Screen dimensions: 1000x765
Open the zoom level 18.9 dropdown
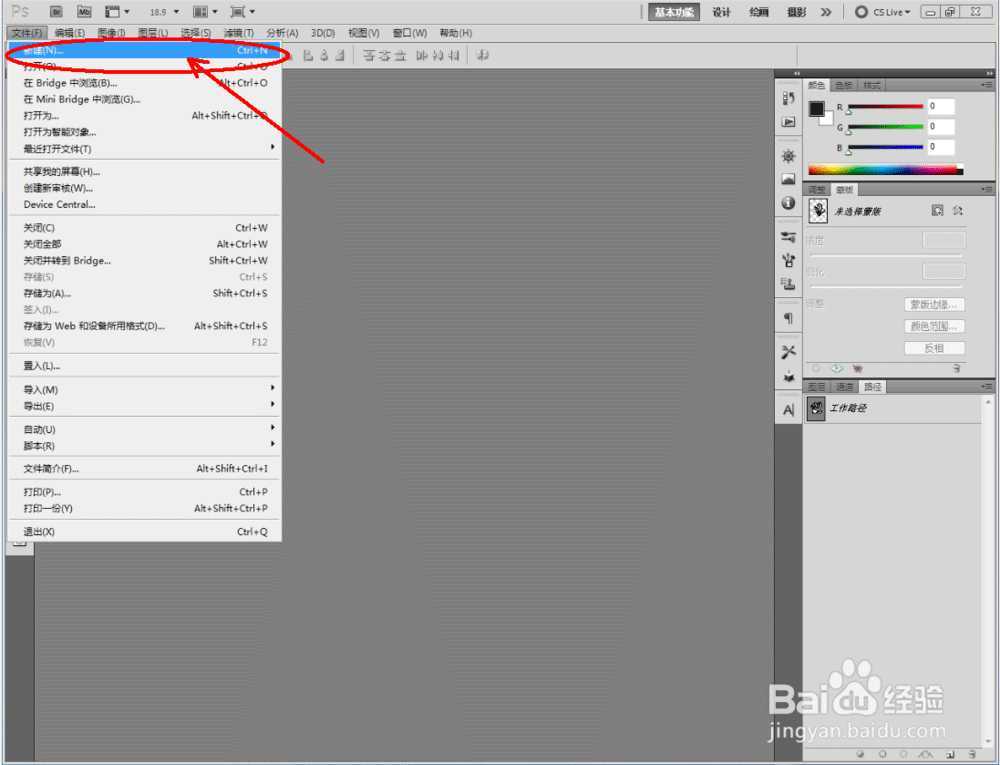pos(165,11)
